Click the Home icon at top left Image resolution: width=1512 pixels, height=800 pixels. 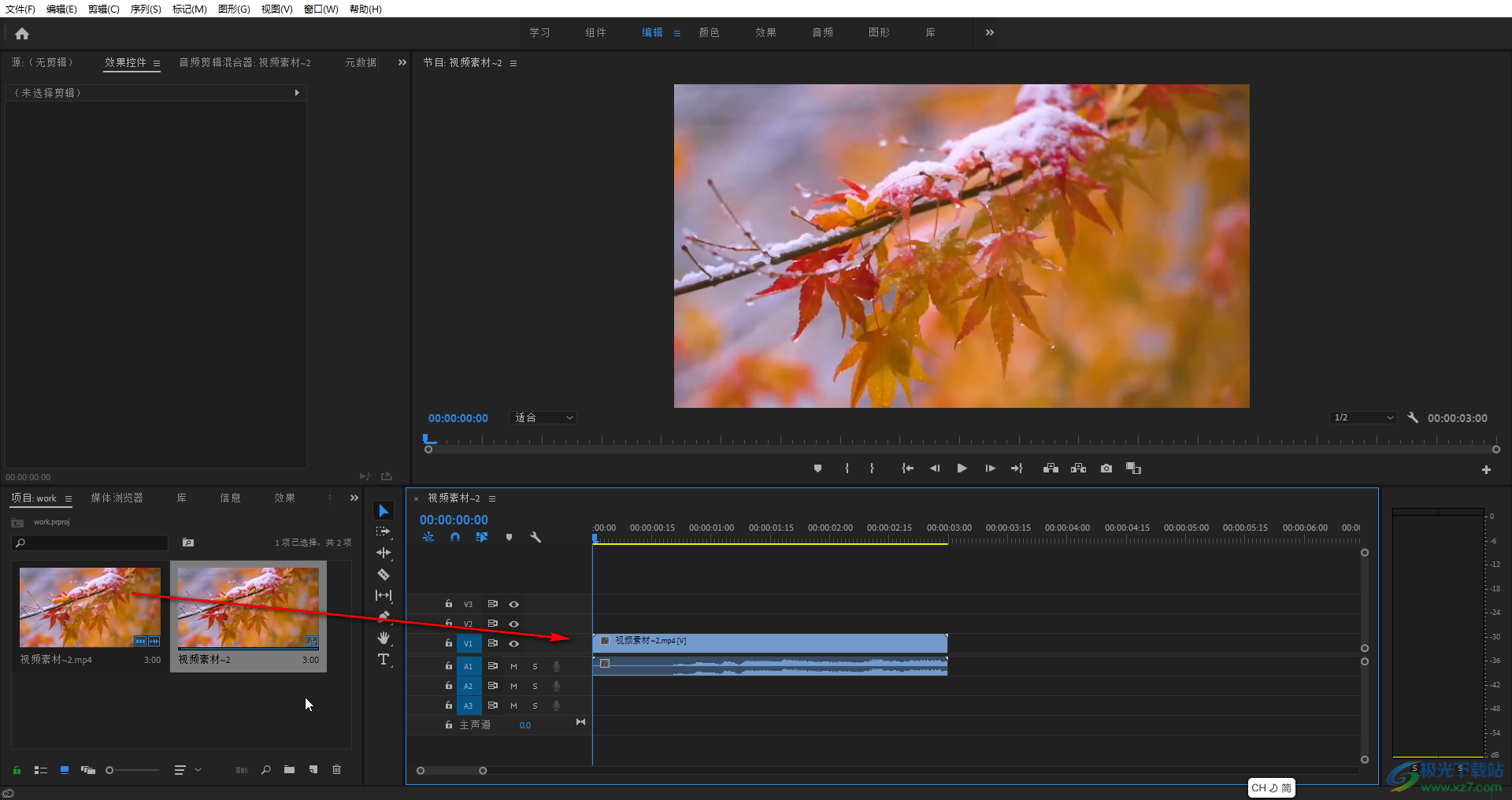click(x=22, y=33)
